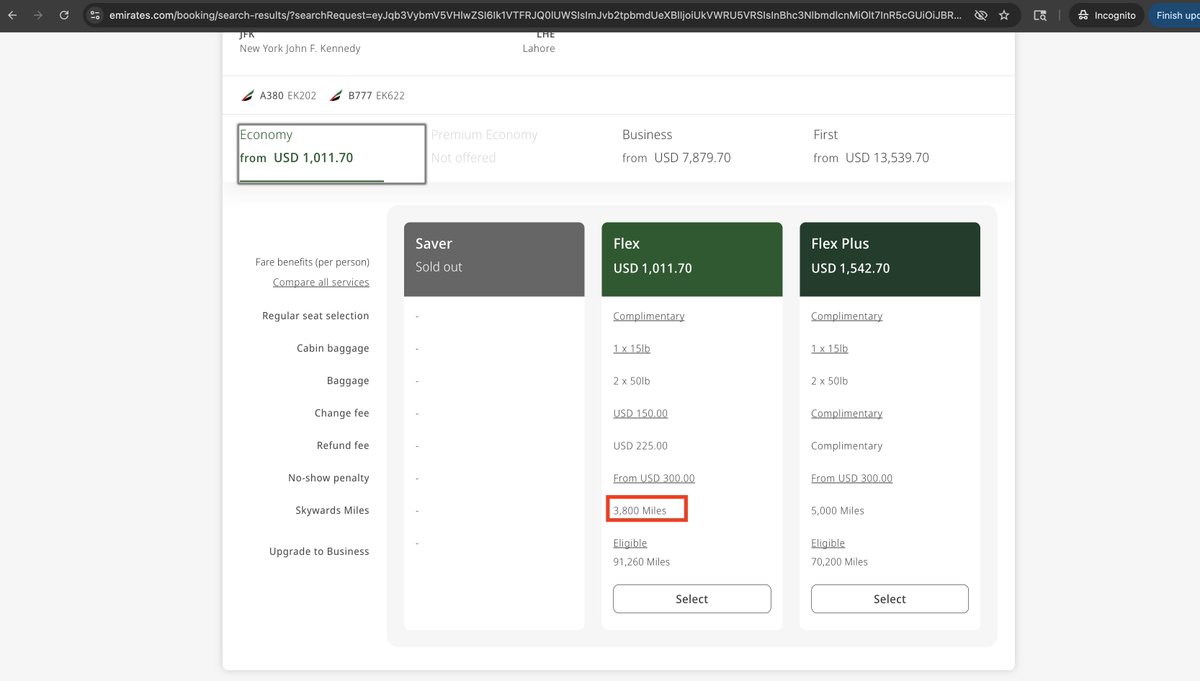Open the Compare all services link
1200x681 pixels.
tap(321, 283)
